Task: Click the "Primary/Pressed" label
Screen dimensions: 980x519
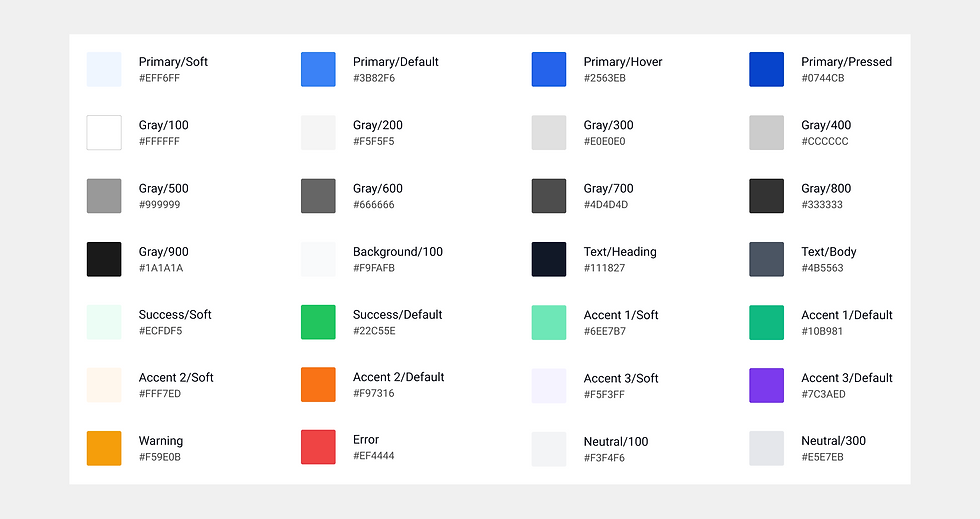Action: pyautogui.click(x=846, y=62)
